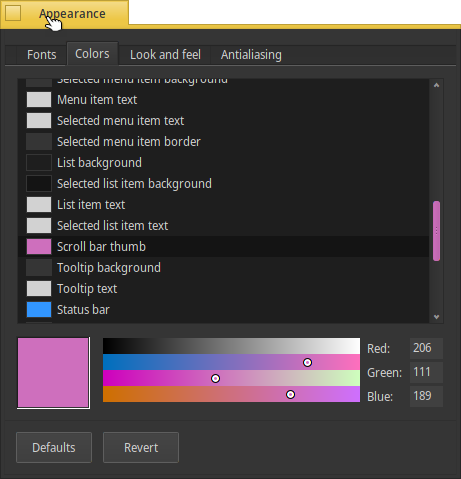Image resolution: width=461 pixels, height=479 pixels.
Task: Click the blue Status bar swatch
Action: [x=39, y=310]
